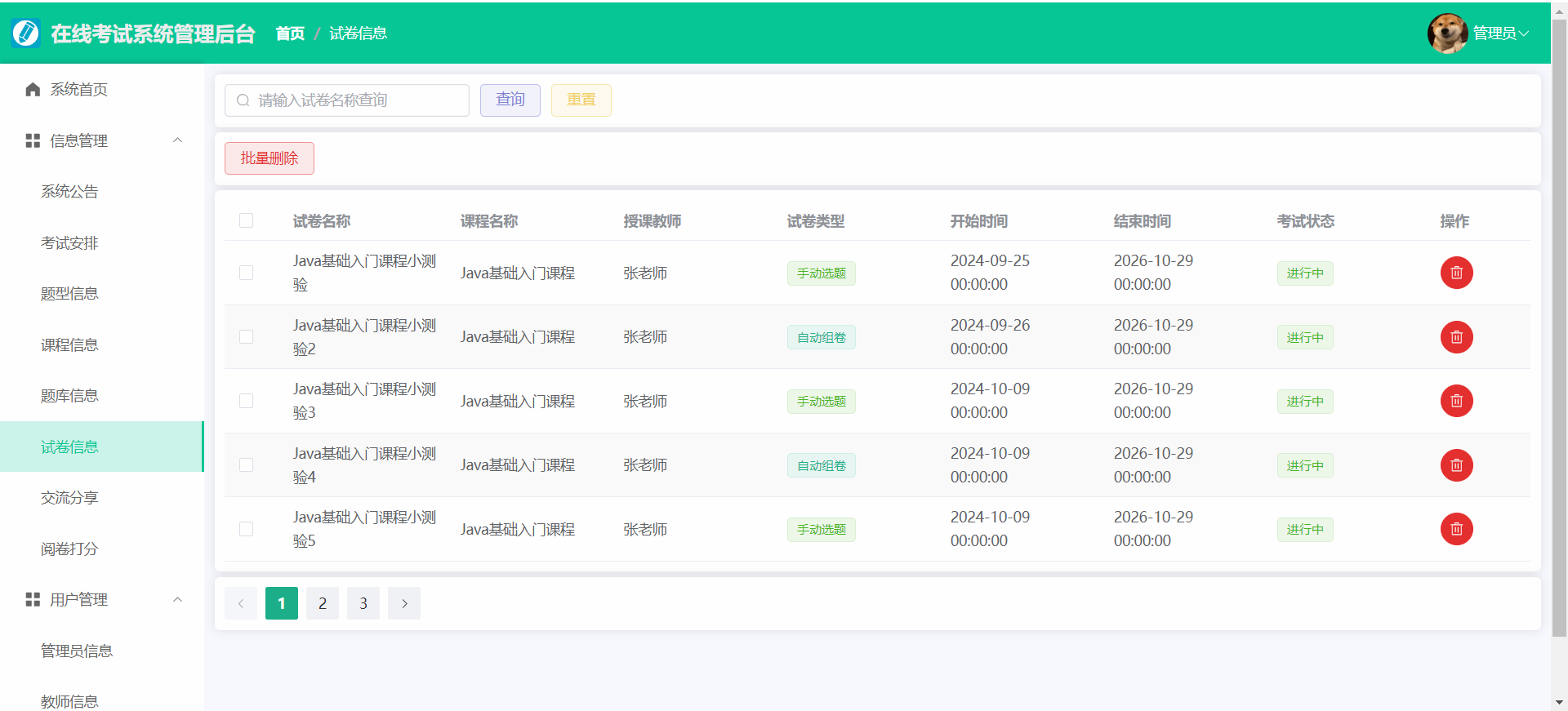Check the box for 小测验2 row
Image resolution: width=1568 pixels, height=711 pixels.
click(246, 337)
